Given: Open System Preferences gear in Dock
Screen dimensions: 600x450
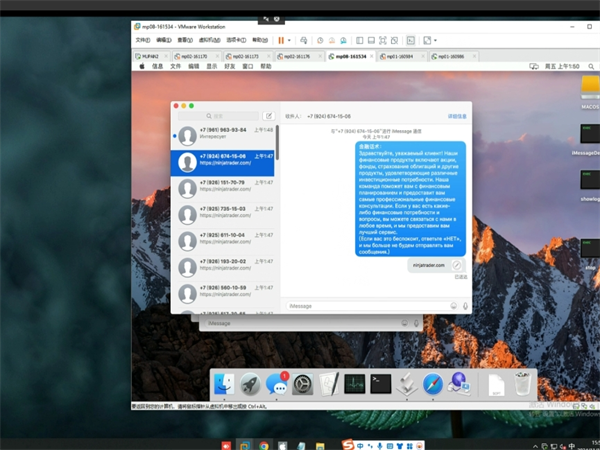Looking at the screenshot, I should tap(302, 383).
